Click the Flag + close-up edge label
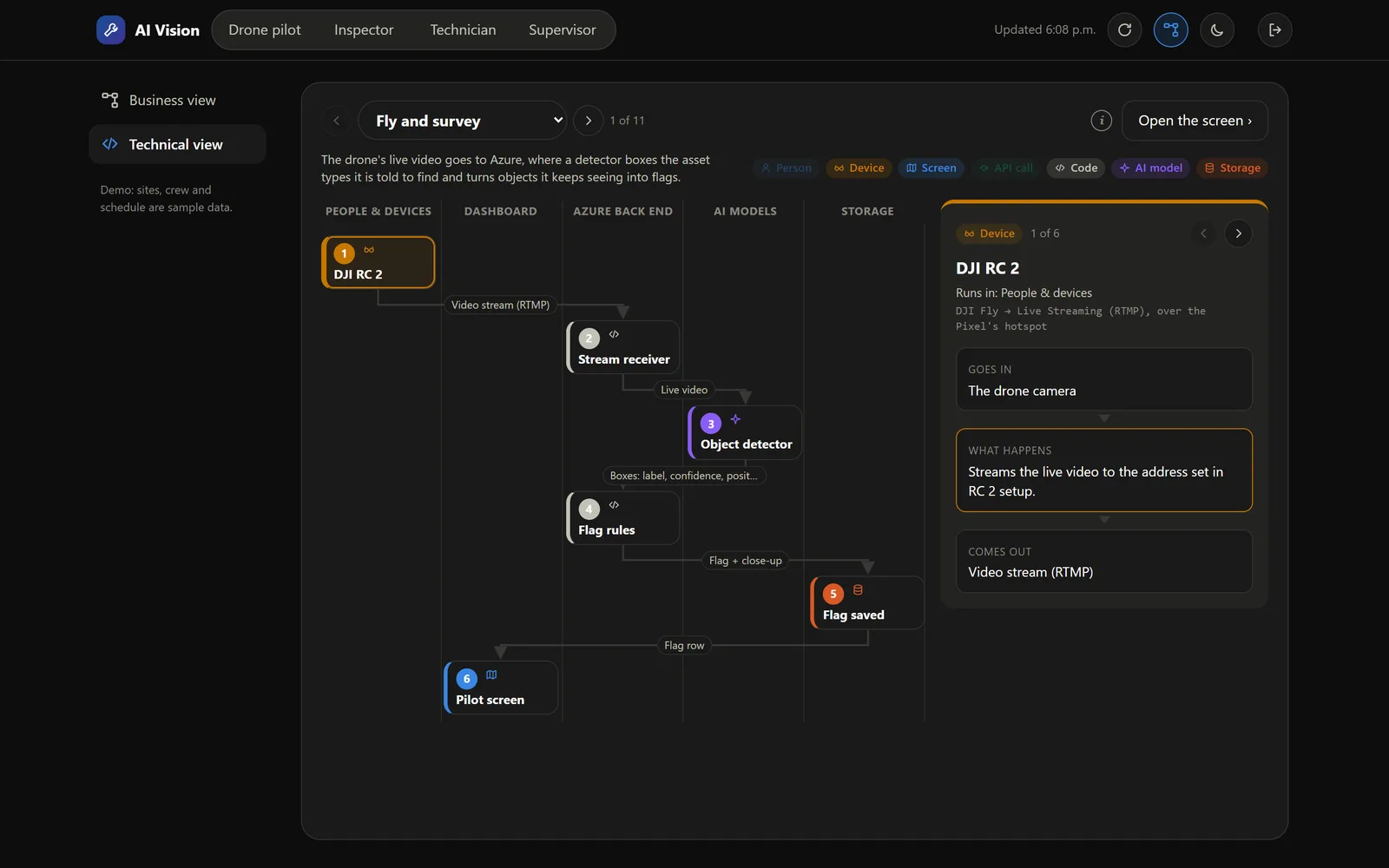Screen dimensions: 1389x868 click(x=745, y=561)
